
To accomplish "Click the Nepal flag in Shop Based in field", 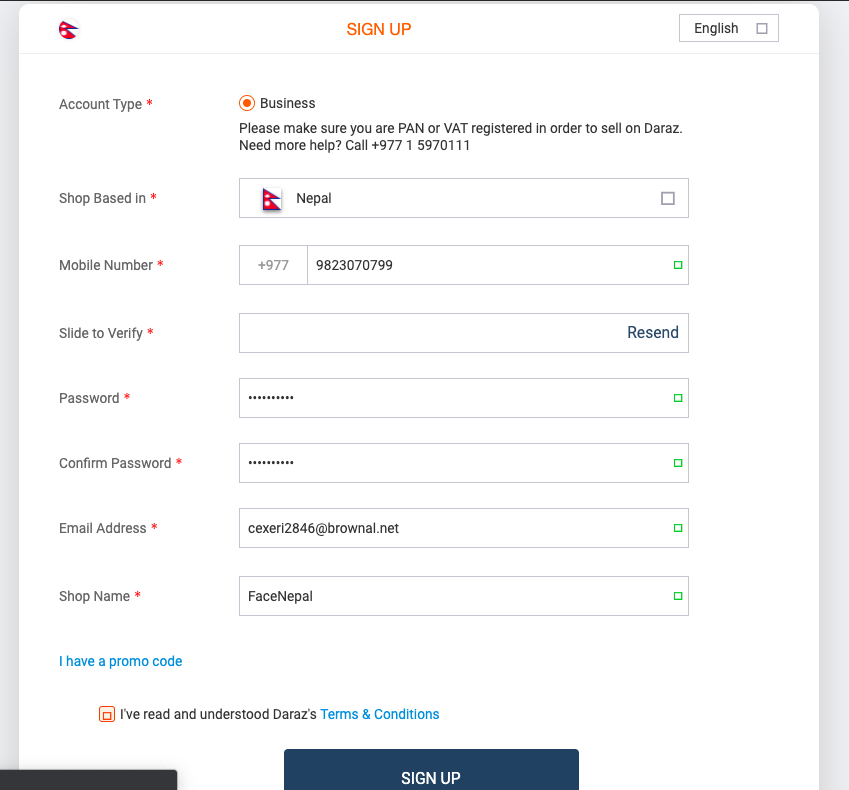I will (x=272, y=199).
